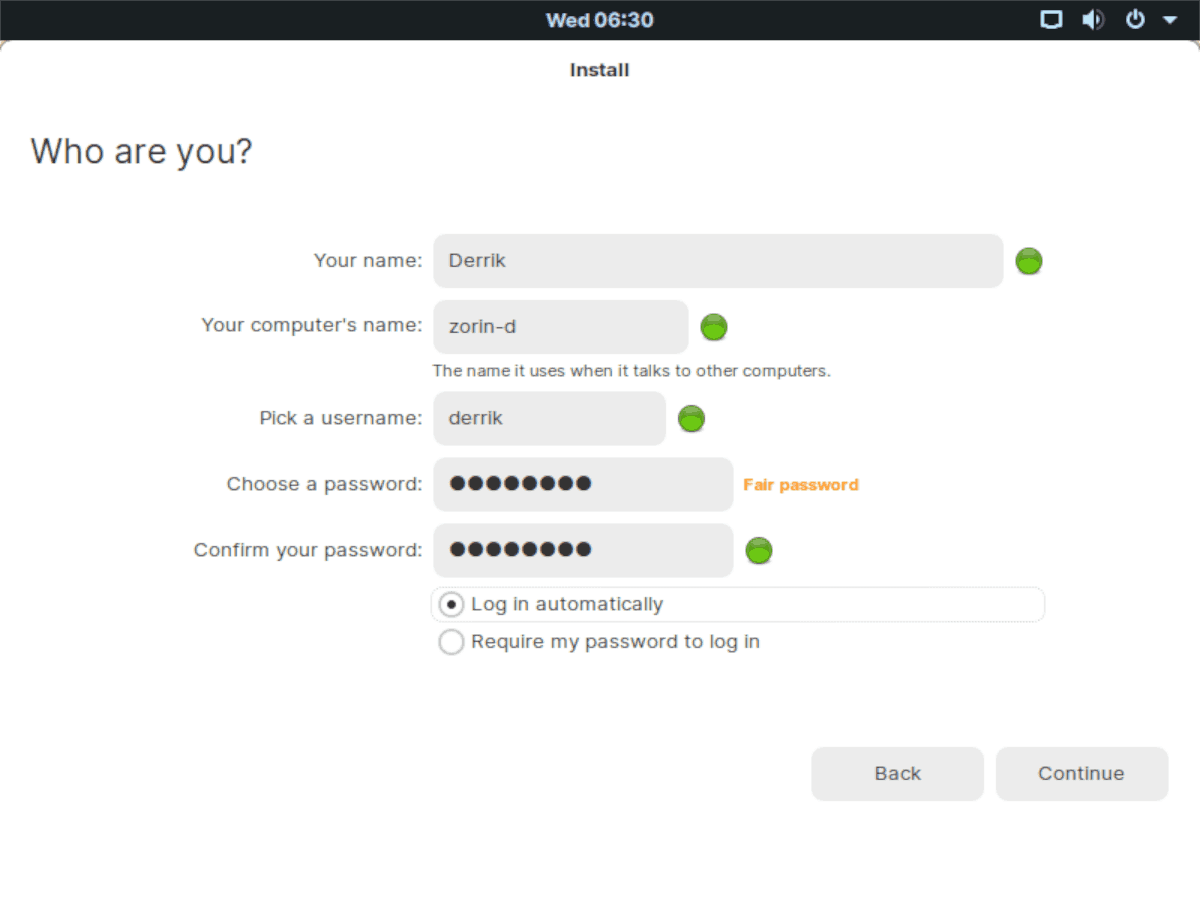1200x900 pixels.
Task: Click the green check beside computer's name
Action: click(x=714, y=327)
